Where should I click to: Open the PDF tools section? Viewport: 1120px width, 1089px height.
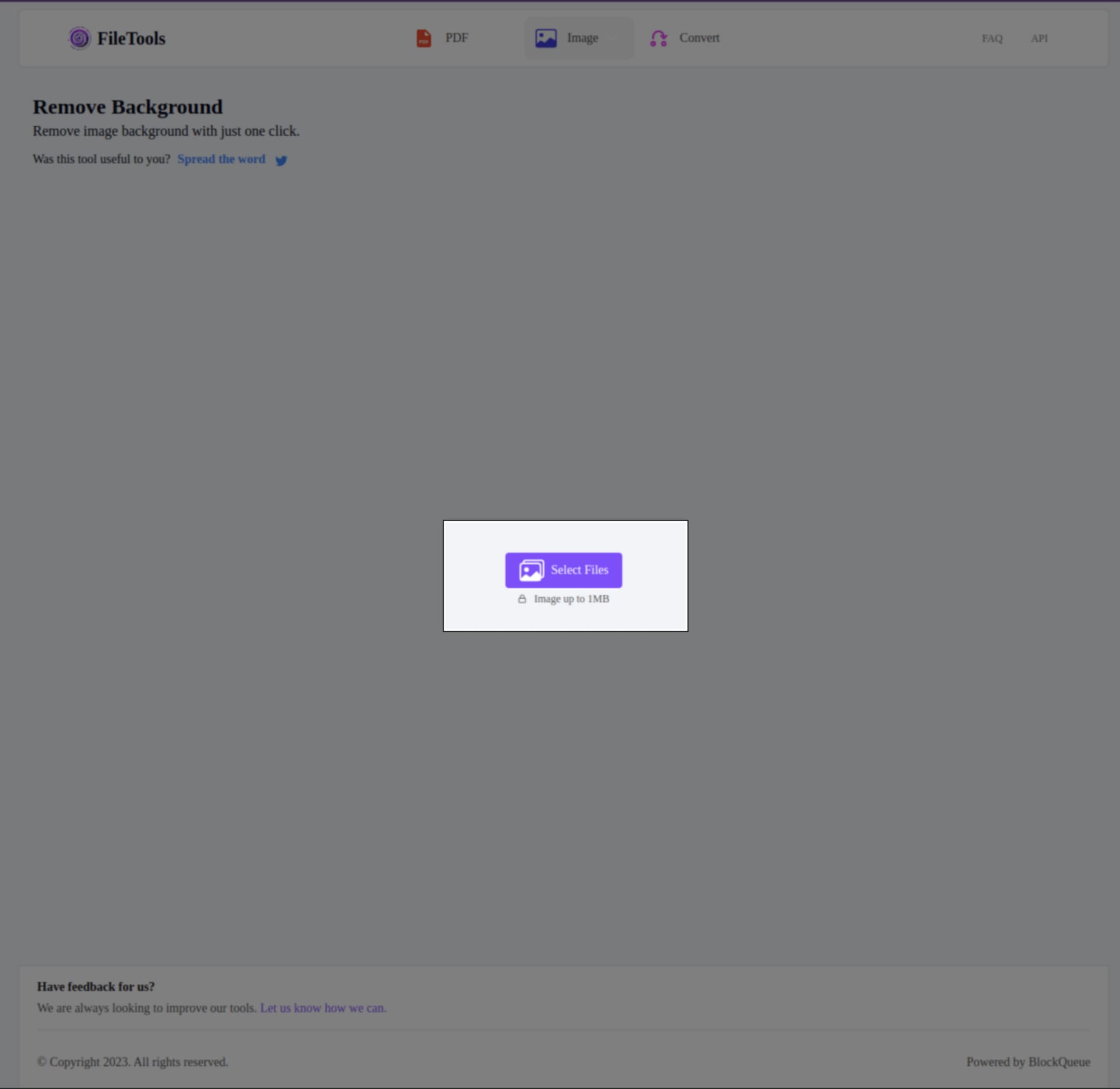(x=442, y=38)
